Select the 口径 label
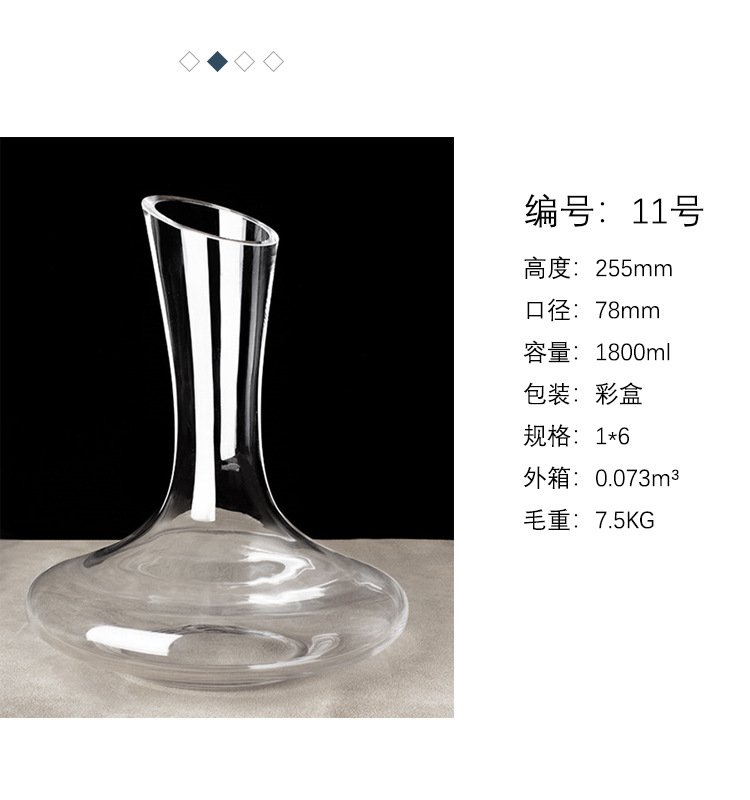Screen dimensions: 750x800 point(547,311)
